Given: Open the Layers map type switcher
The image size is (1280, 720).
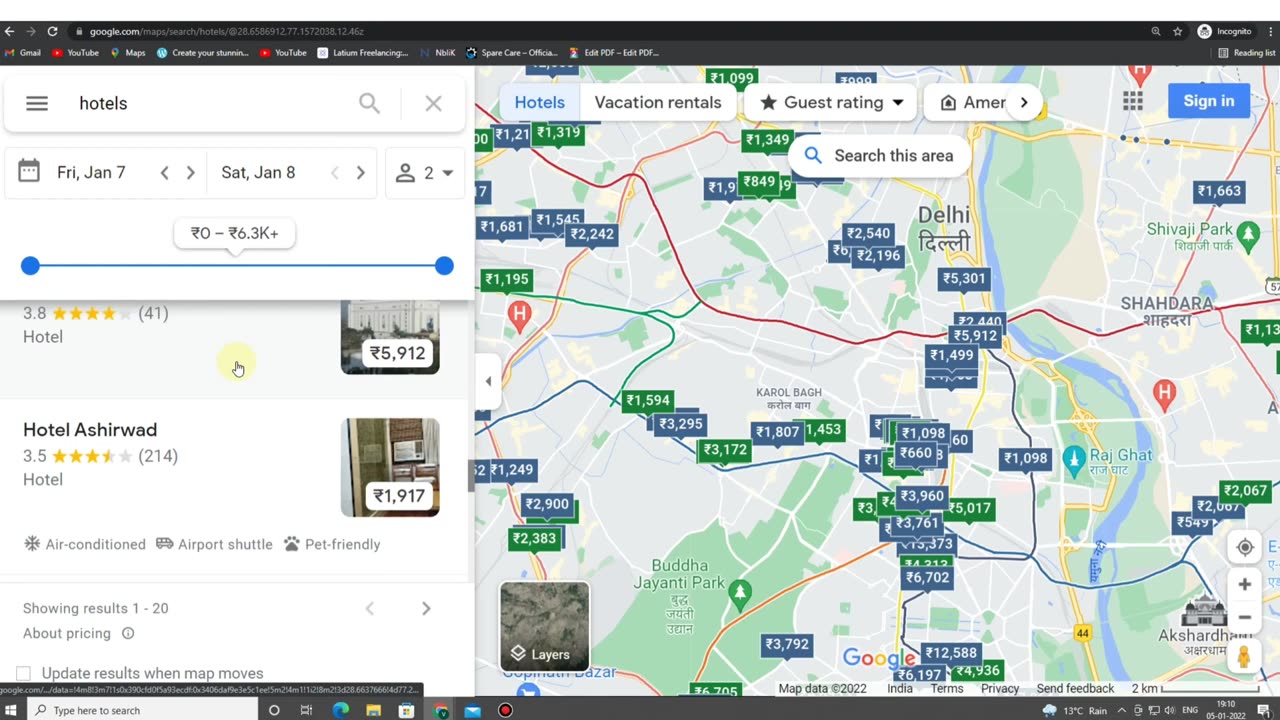Looking at the screenshot, I should 545,626.
